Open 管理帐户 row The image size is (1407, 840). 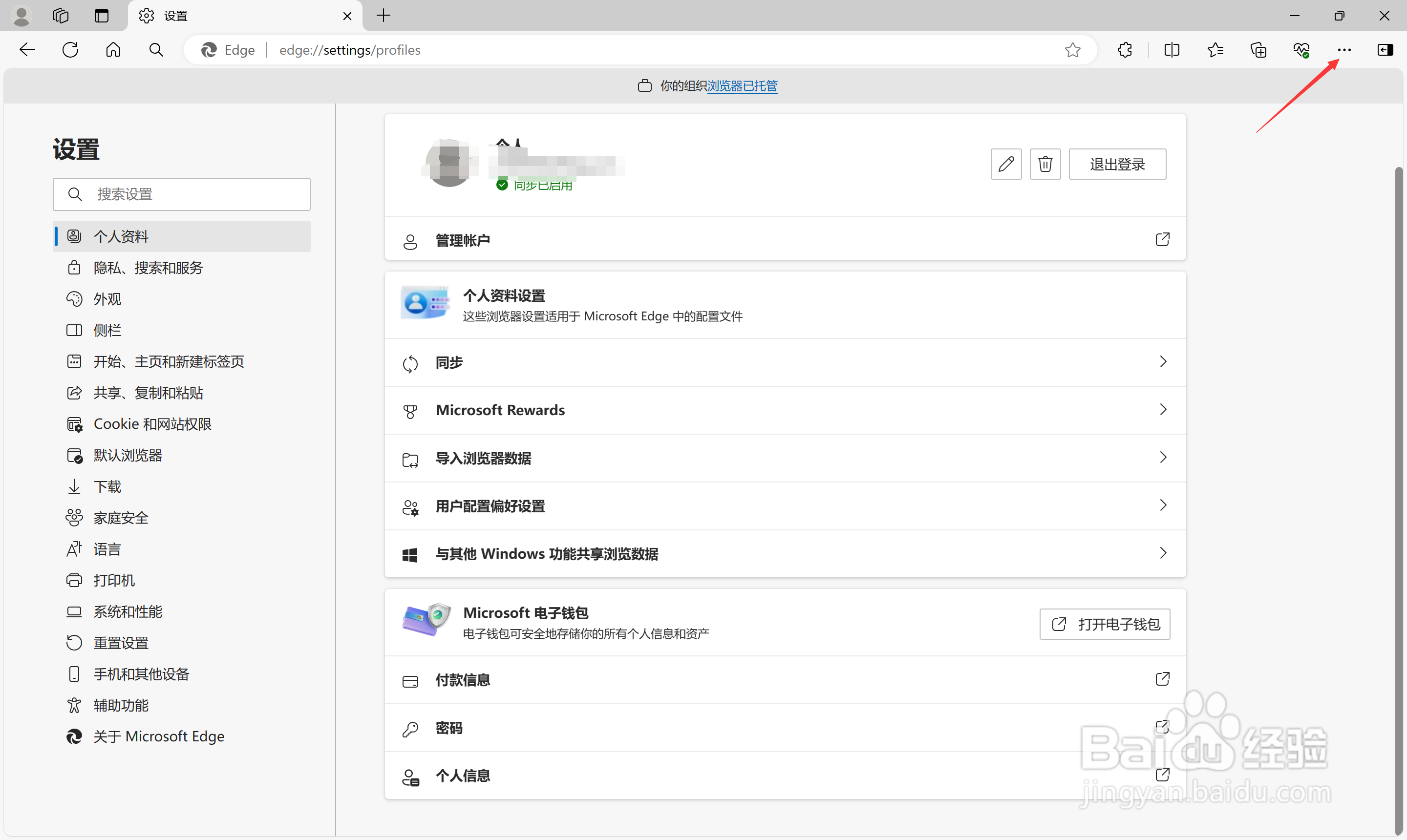[785, 239]
